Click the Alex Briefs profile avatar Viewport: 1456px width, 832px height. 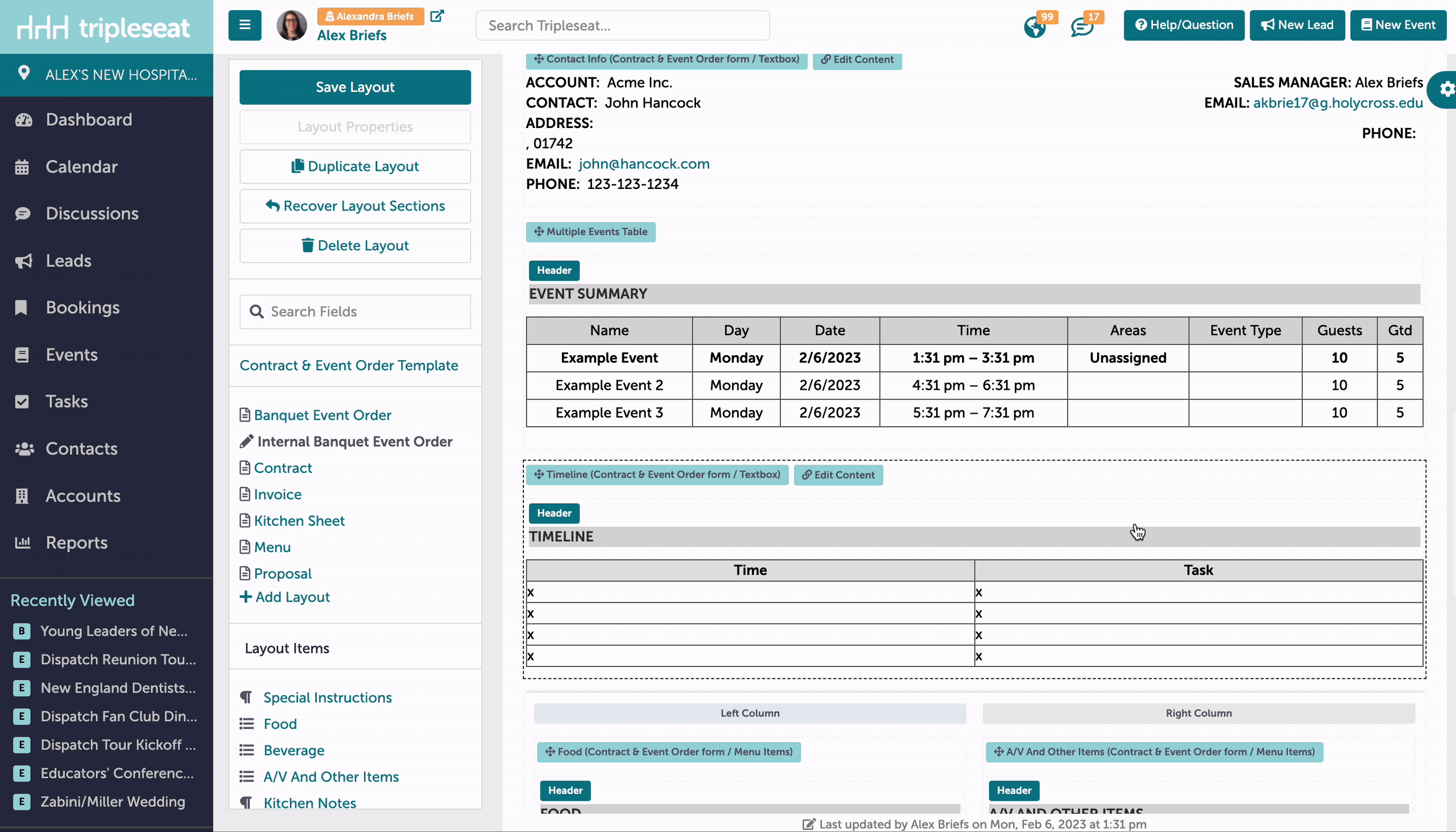(x=292, y=25)
